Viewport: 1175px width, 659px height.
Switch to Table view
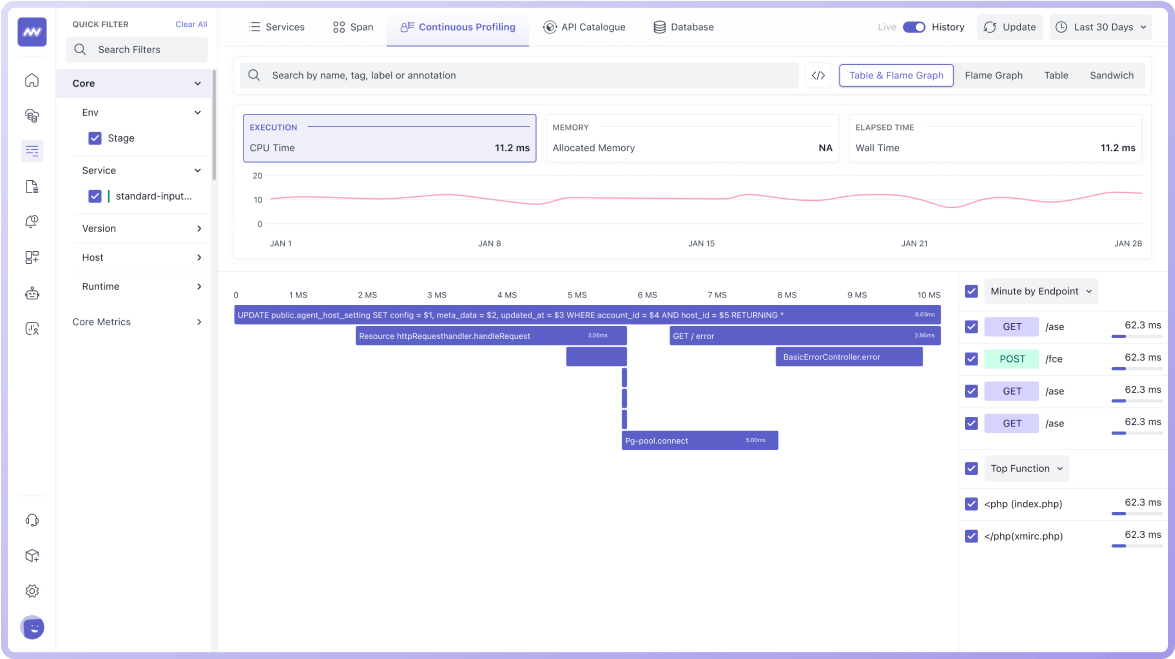(1057, 75)
